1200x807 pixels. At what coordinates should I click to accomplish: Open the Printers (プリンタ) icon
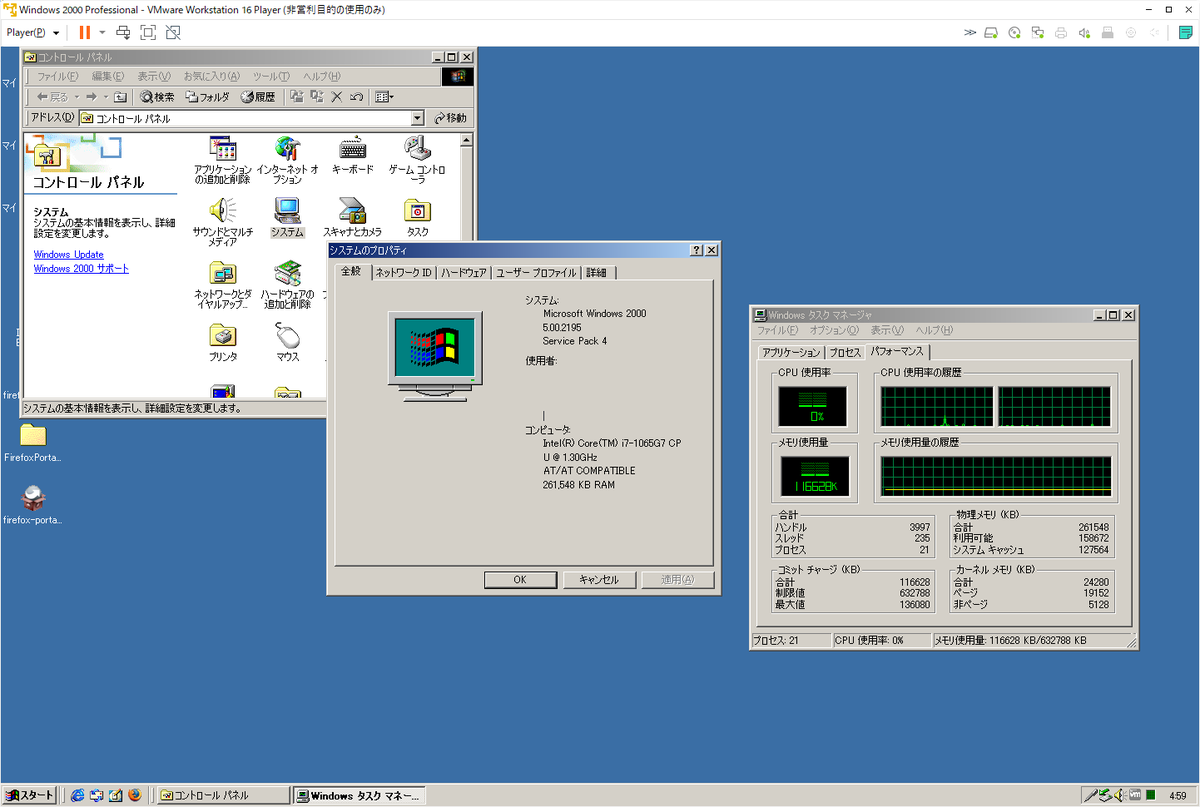(223, 342)
